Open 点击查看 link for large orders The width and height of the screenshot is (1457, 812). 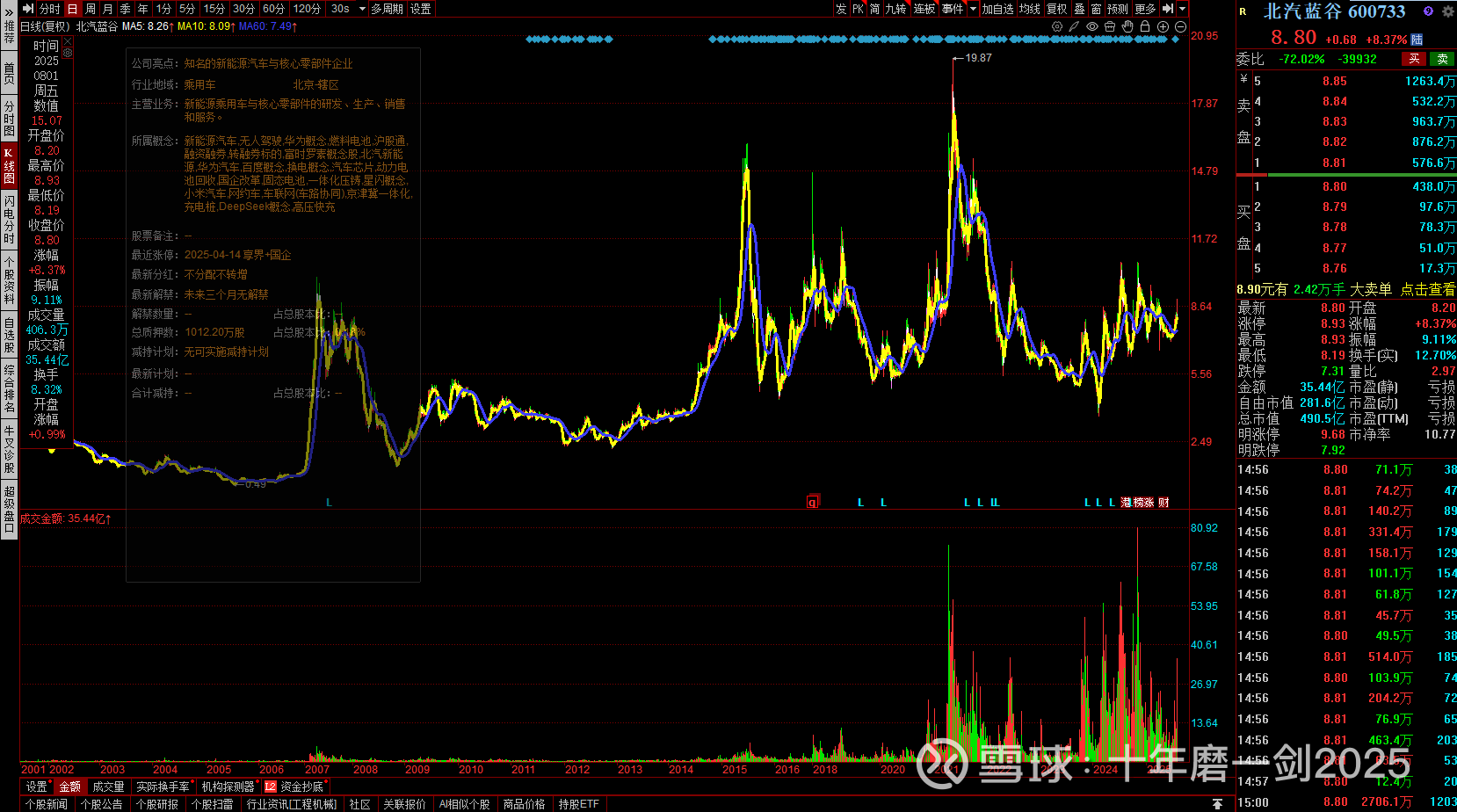(x=1428, y=289)
